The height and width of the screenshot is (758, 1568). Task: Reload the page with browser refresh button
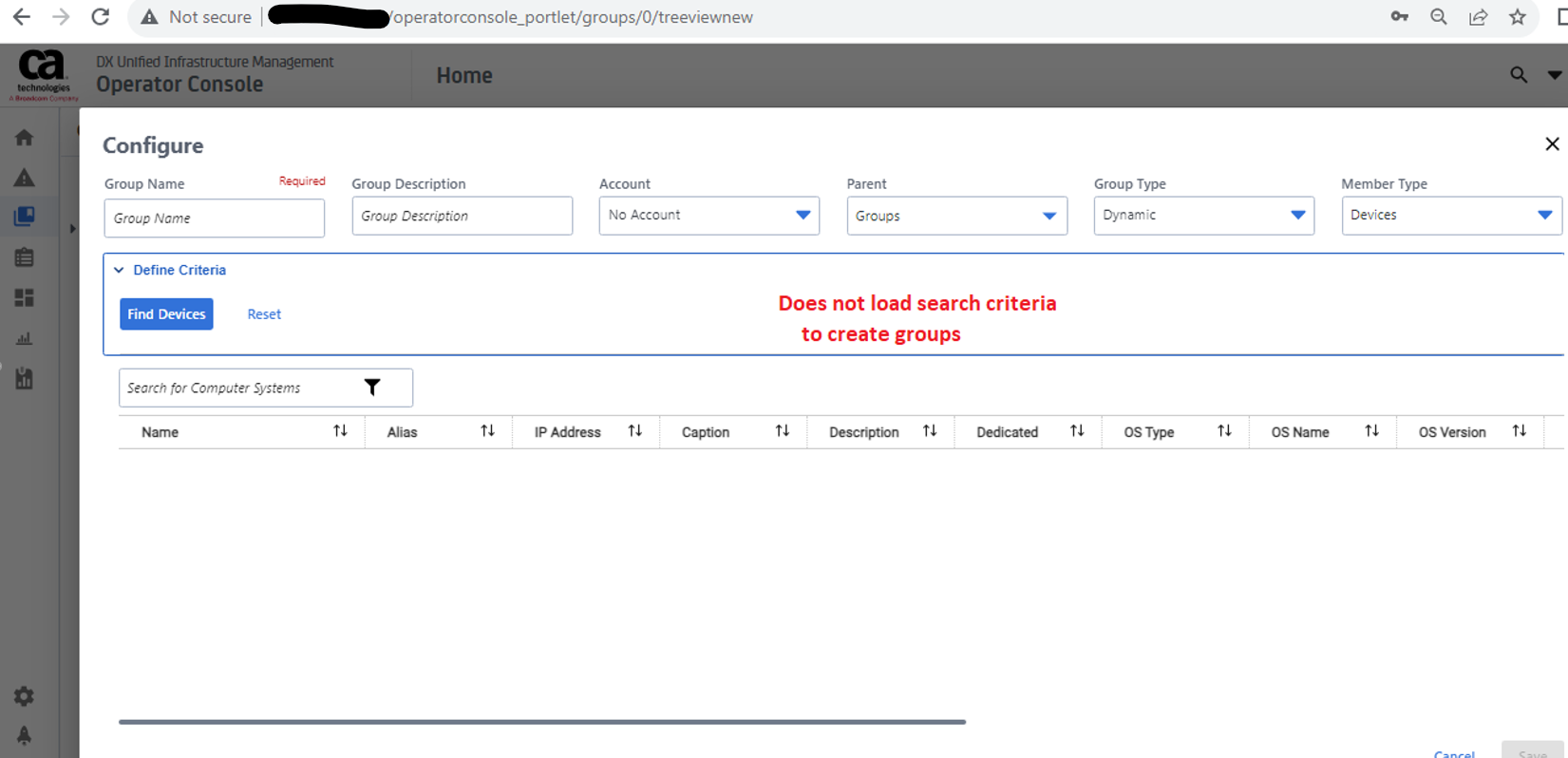click(101, 17)
